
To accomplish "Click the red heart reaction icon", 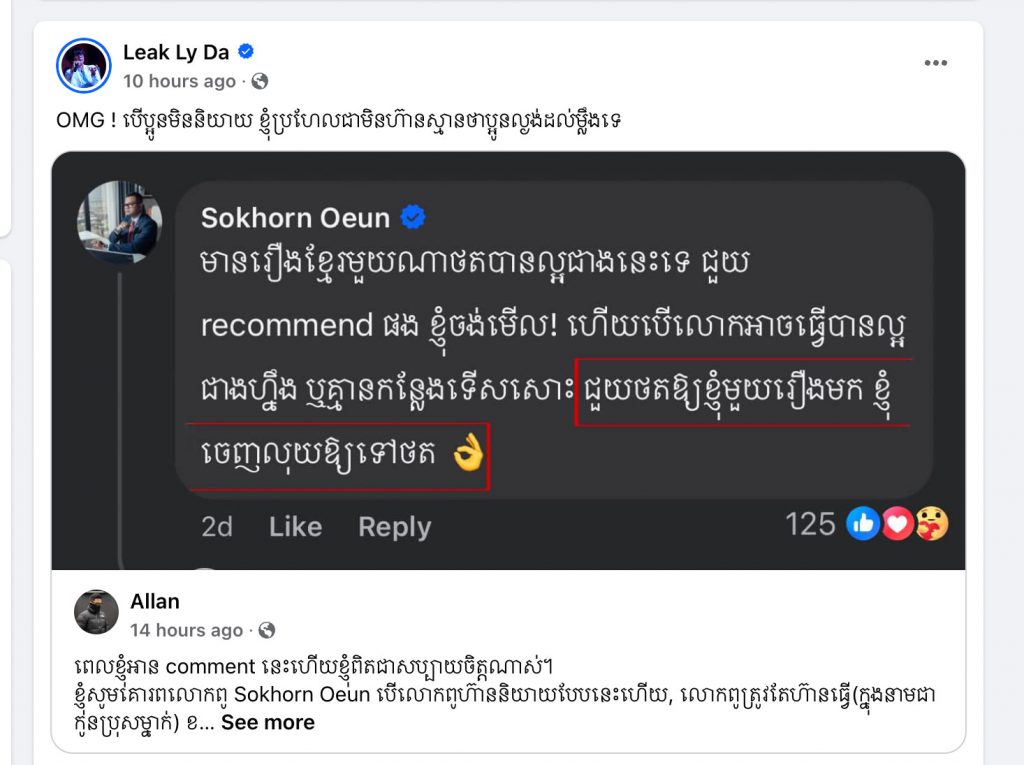I will 898,524.
